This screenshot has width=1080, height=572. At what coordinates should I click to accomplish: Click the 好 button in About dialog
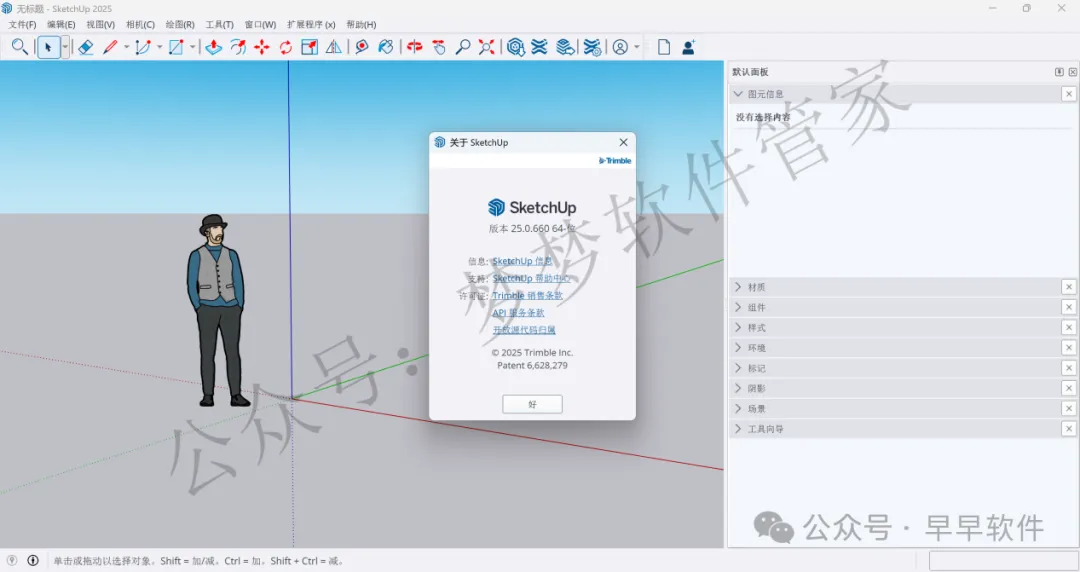point(532,405)
